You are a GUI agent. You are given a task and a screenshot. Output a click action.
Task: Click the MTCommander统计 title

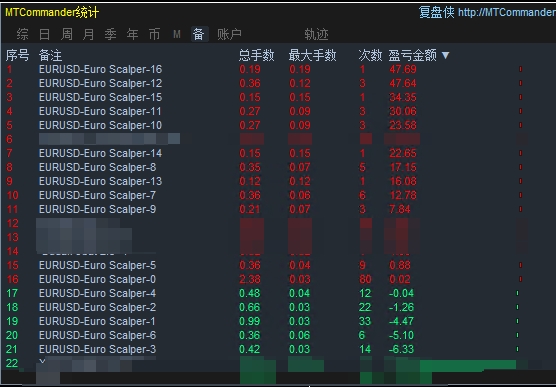52,13
